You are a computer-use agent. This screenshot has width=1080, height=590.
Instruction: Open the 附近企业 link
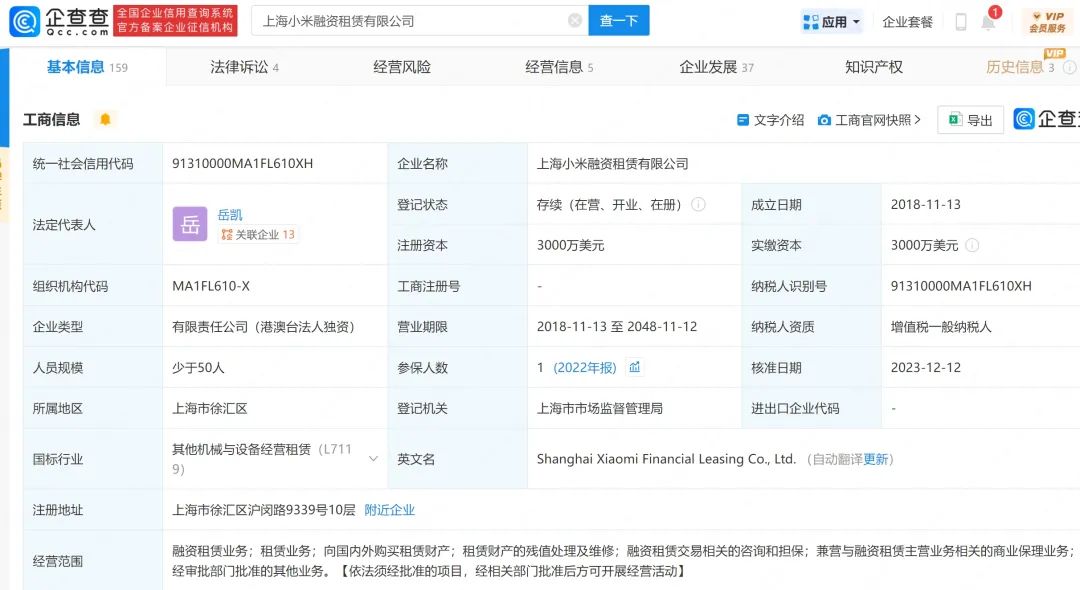click(x=389, y=510)
